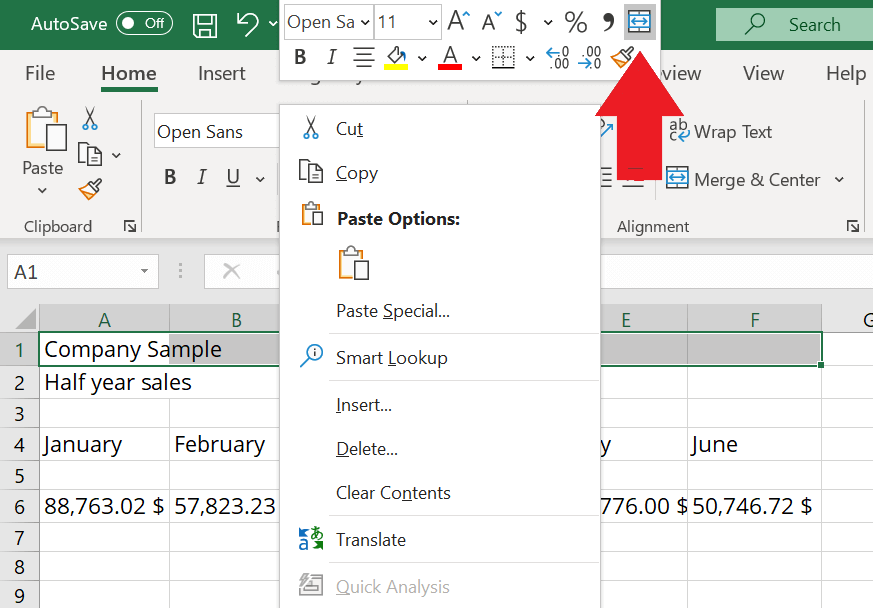Click the highlighted Merge Cells icon
This screenshot has width=873, height=608.
click(639, 21)
